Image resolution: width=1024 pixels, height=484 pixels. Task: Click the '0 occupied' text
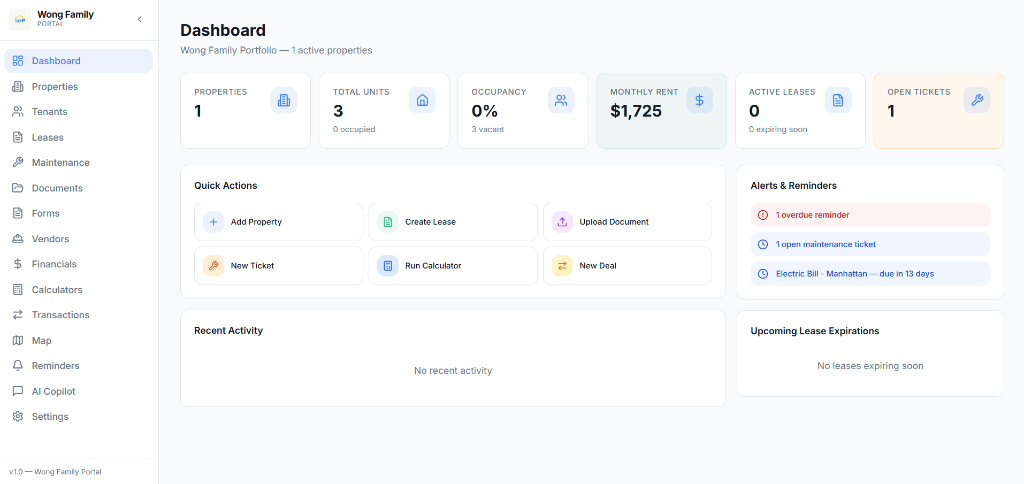pyautogui.click(x=354, y=129)
